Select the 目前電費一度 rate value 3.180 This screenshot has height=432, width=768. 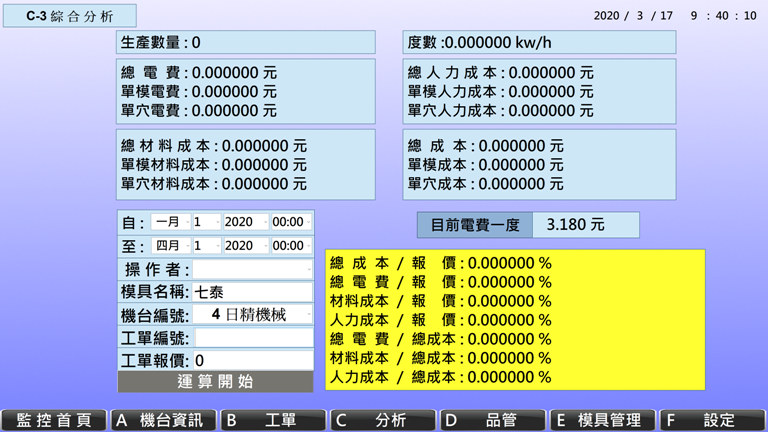click(x=585, y=225)
